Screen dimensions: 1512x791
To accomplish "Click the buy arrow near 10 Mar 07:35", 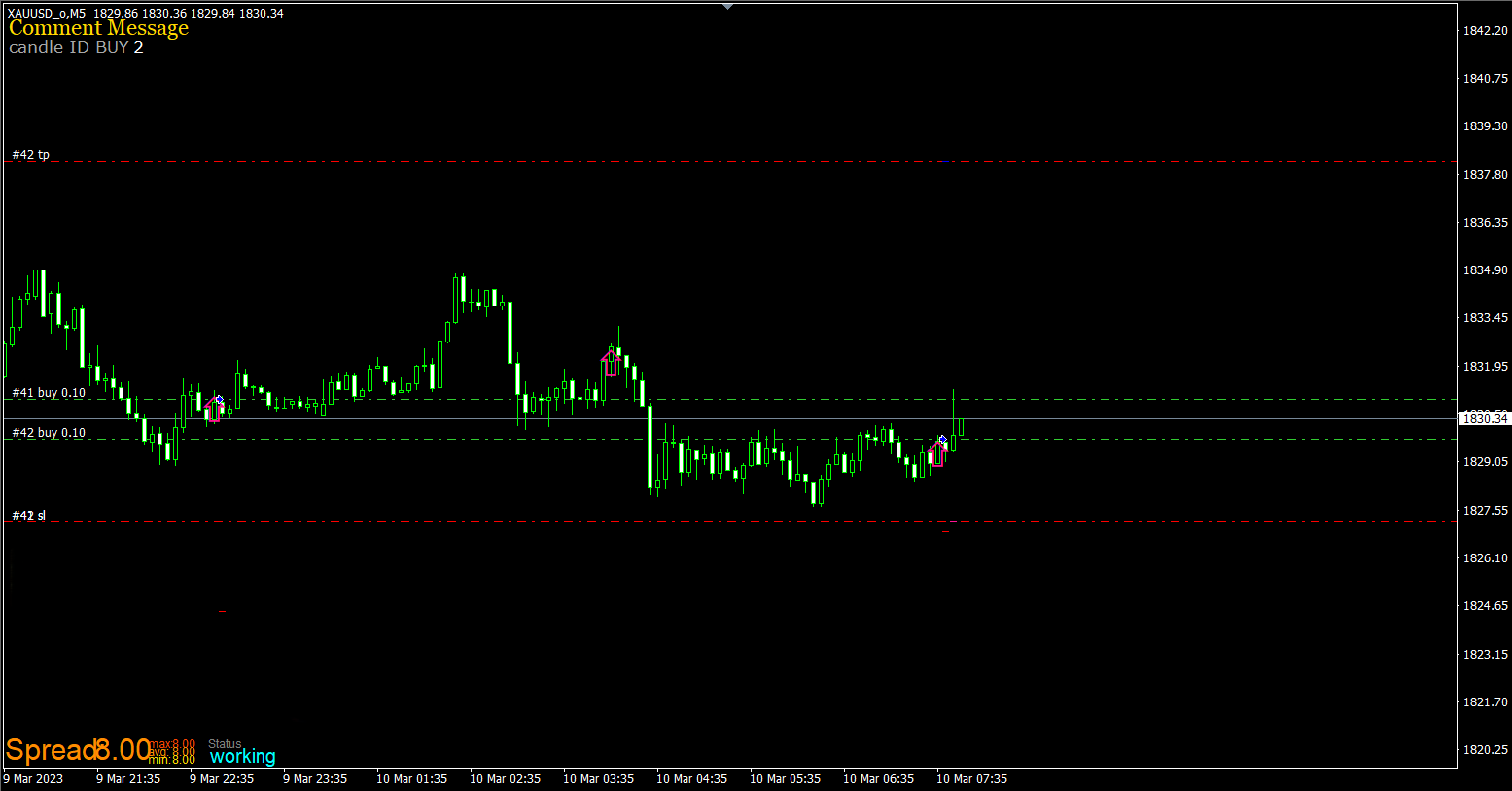I will point(937,453).
